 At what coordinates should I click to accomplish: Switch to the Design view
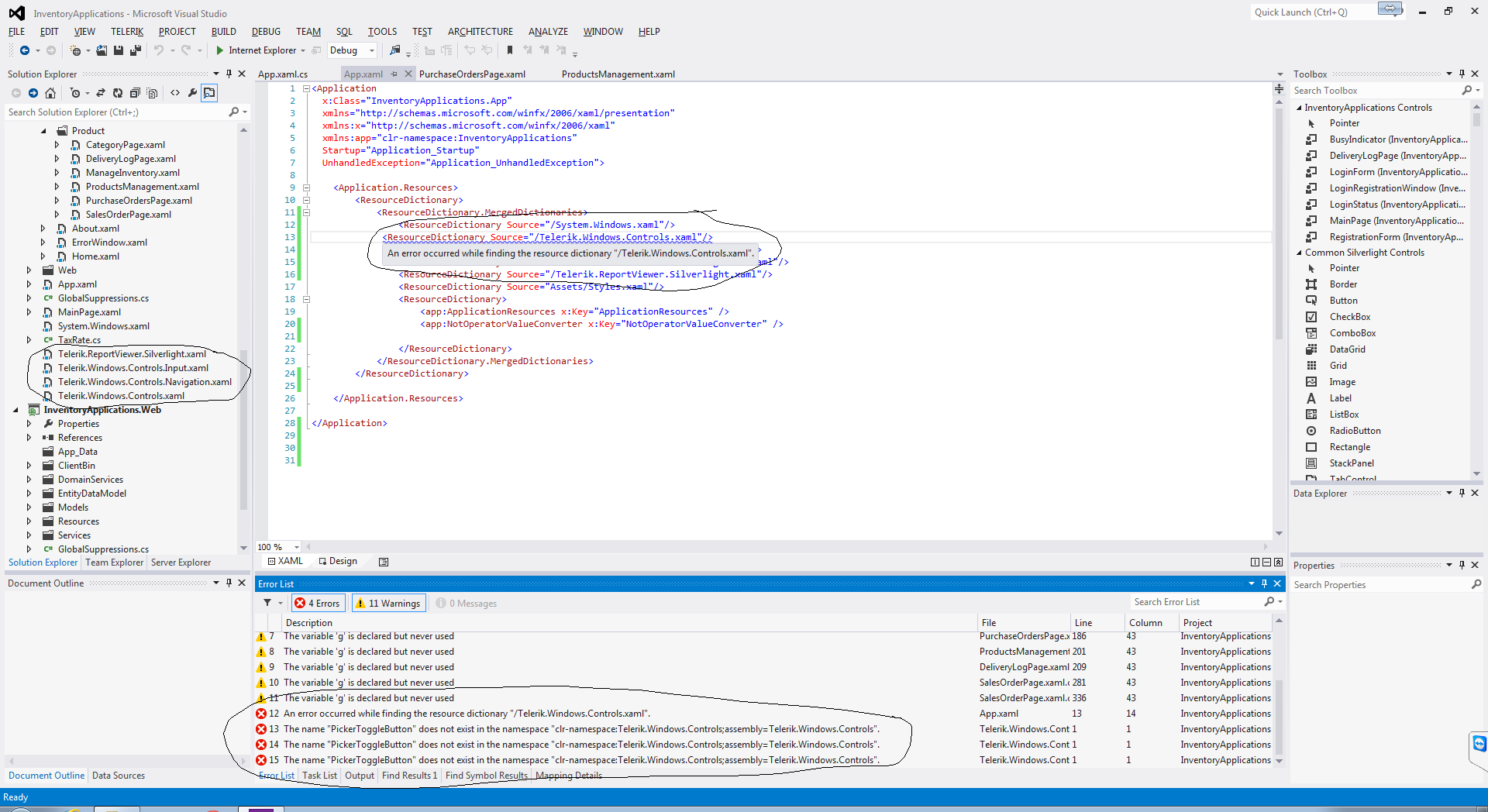338,562
